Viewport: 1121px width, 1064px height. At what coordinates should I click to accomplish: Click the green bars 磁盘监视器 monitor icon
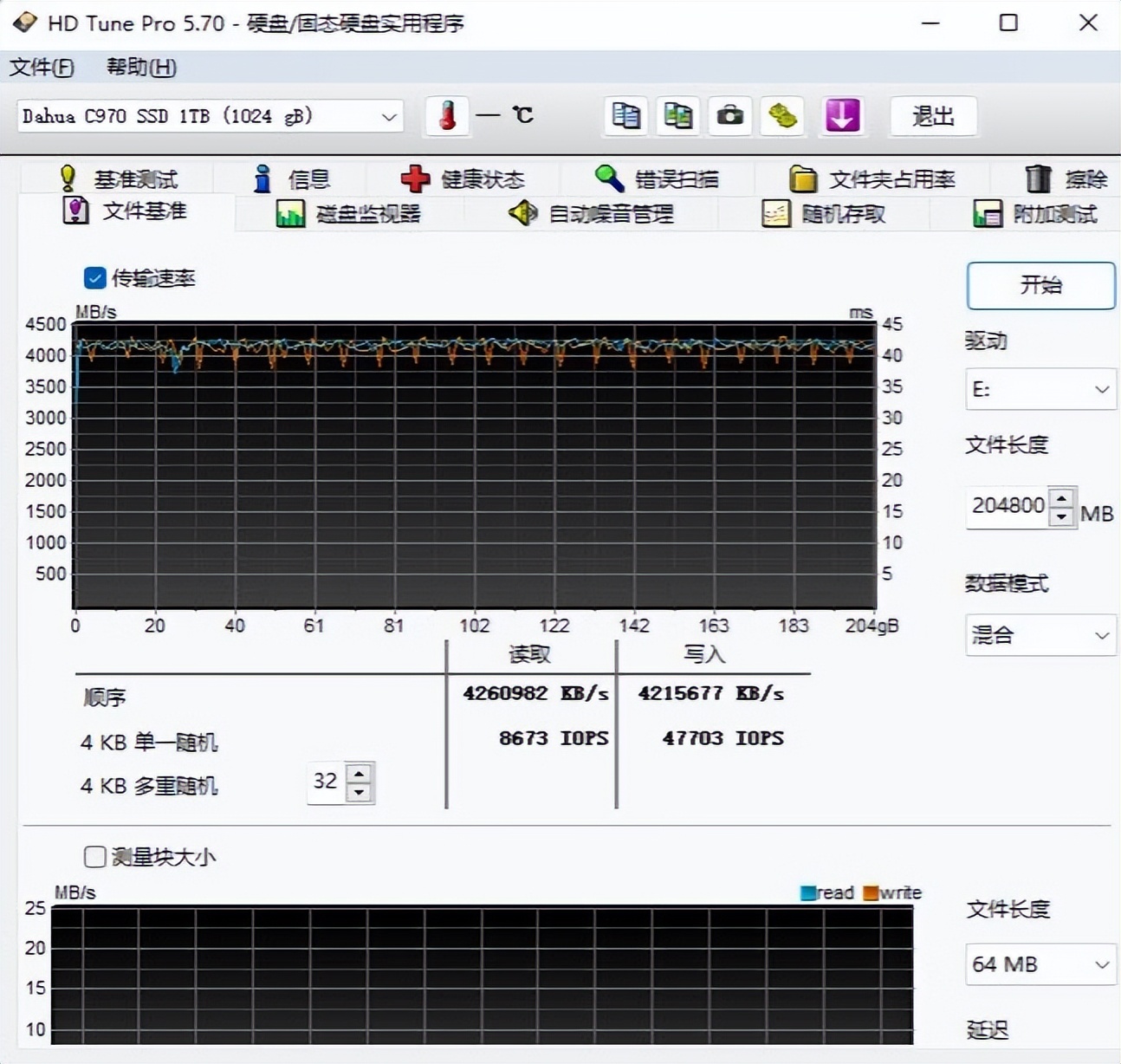pyautogui.click(x=290, y=212)
